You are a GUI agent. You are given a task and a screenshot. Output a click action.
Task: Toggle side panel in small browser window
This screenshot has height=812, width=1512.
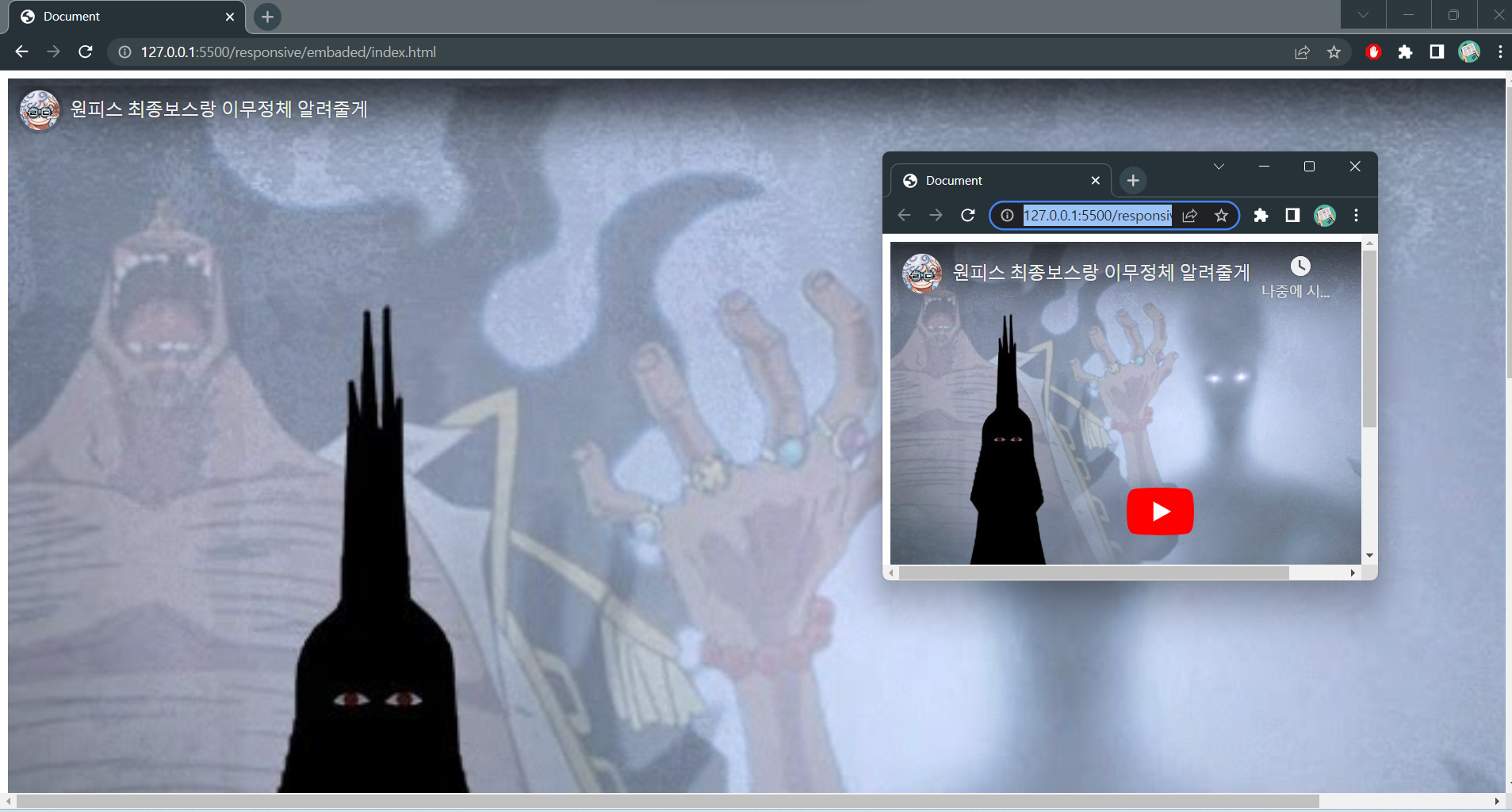tap(1292, 215)
